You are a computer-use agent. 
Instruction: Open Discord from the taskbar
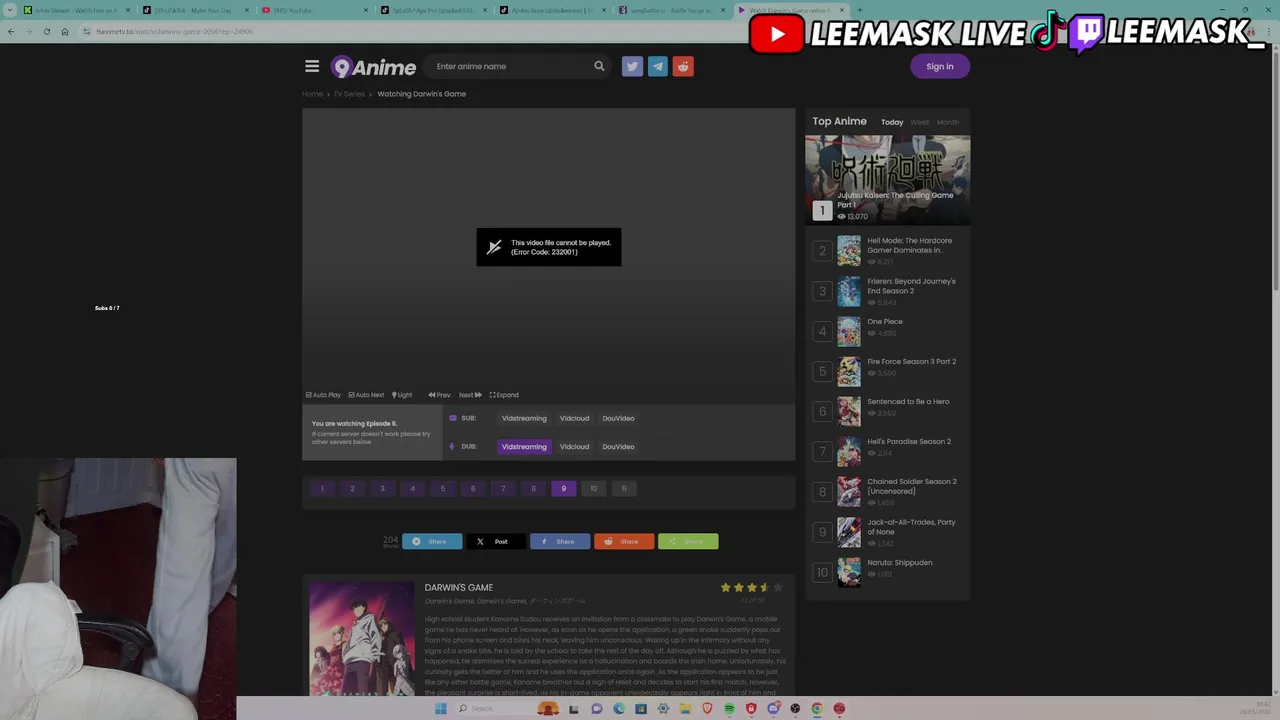point(773,709)
